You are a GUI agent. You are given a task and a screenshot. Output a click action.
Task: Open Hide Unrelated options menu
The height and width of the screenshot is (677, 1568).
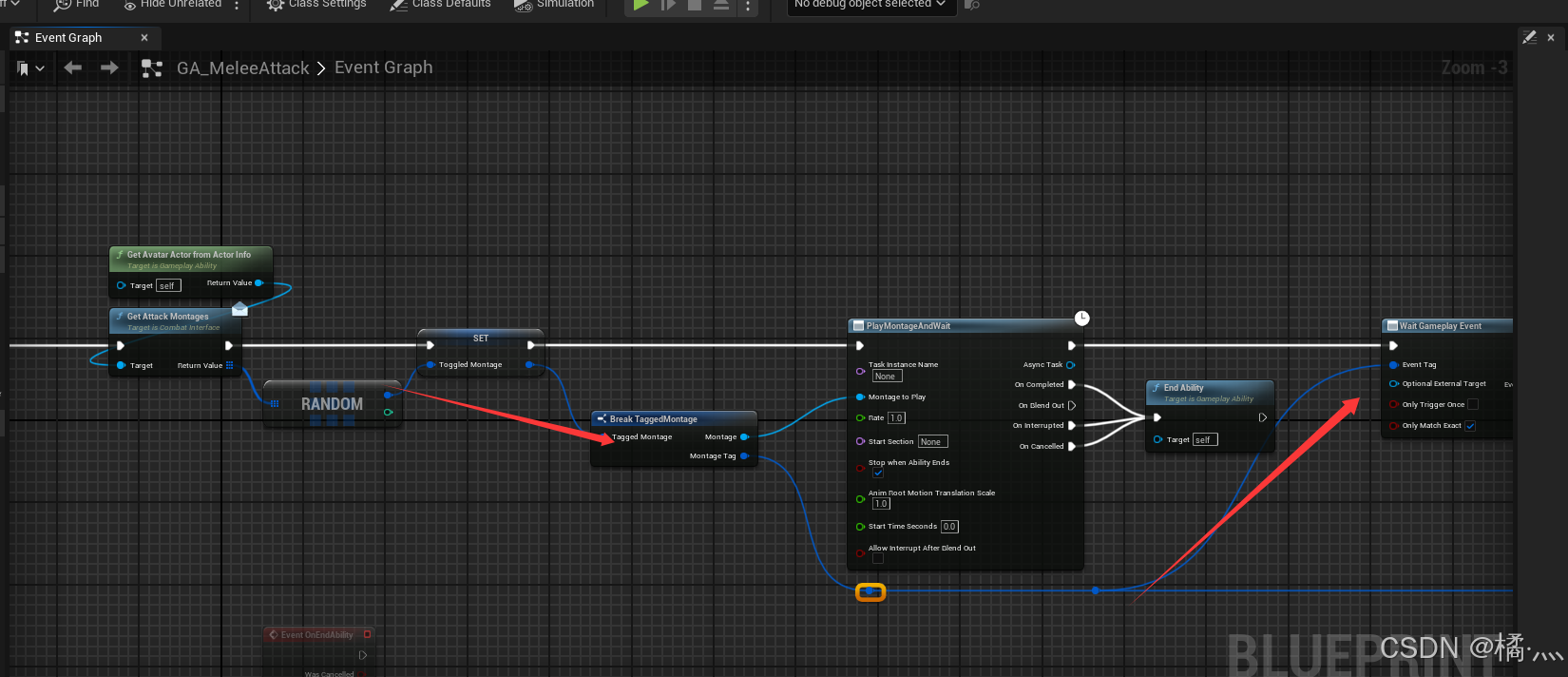coord(237,6)
